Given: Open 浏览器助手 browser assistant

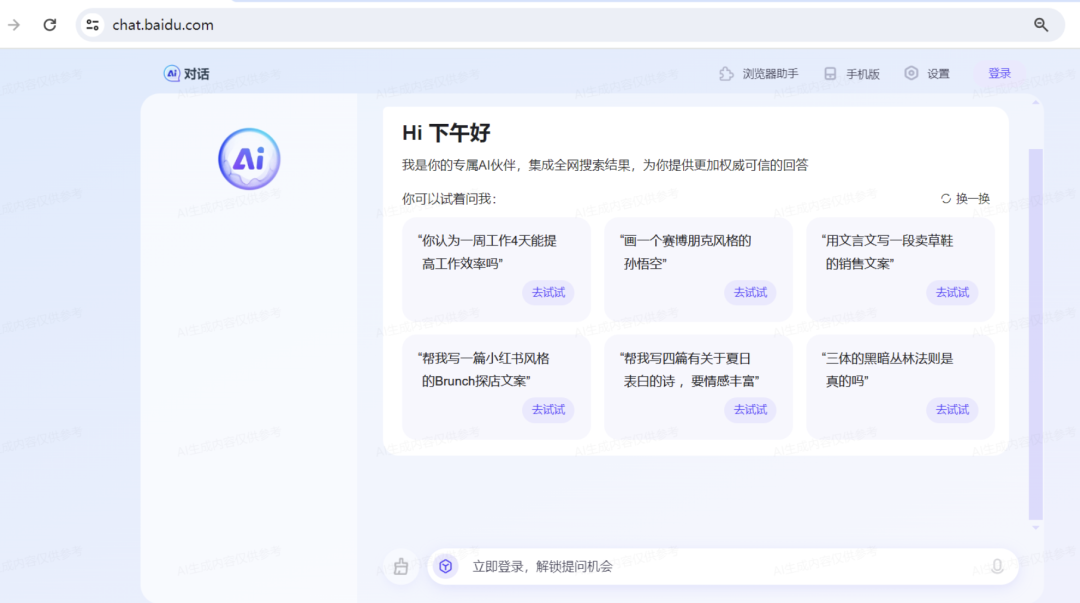Looking at the screenshot, I should coord(759,74).
